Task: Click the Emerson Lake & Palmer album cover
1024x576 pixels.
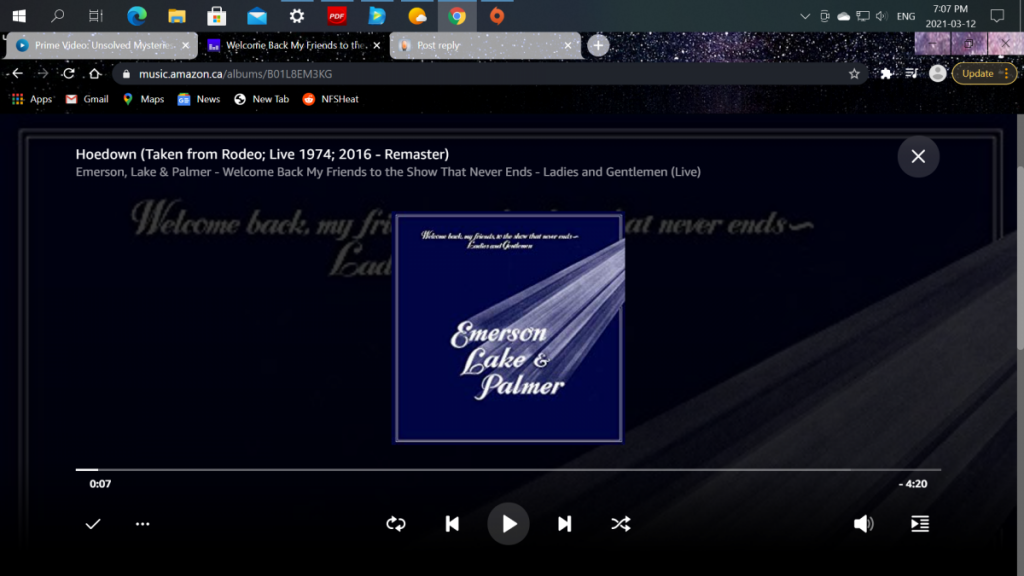Action: pyautogui.click(x=509, y=328)
